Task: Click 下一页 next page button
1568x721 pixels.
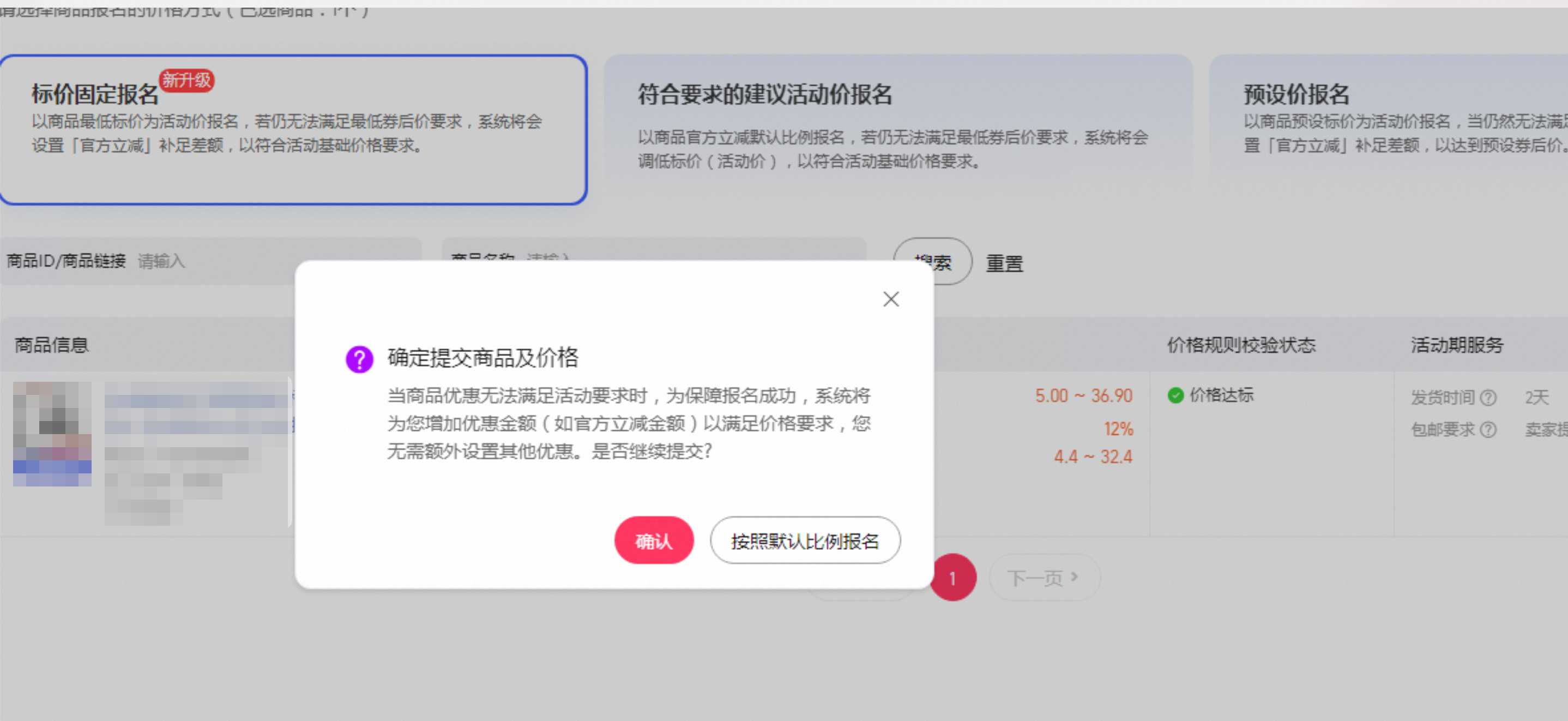Action: tap(1045, 577)
